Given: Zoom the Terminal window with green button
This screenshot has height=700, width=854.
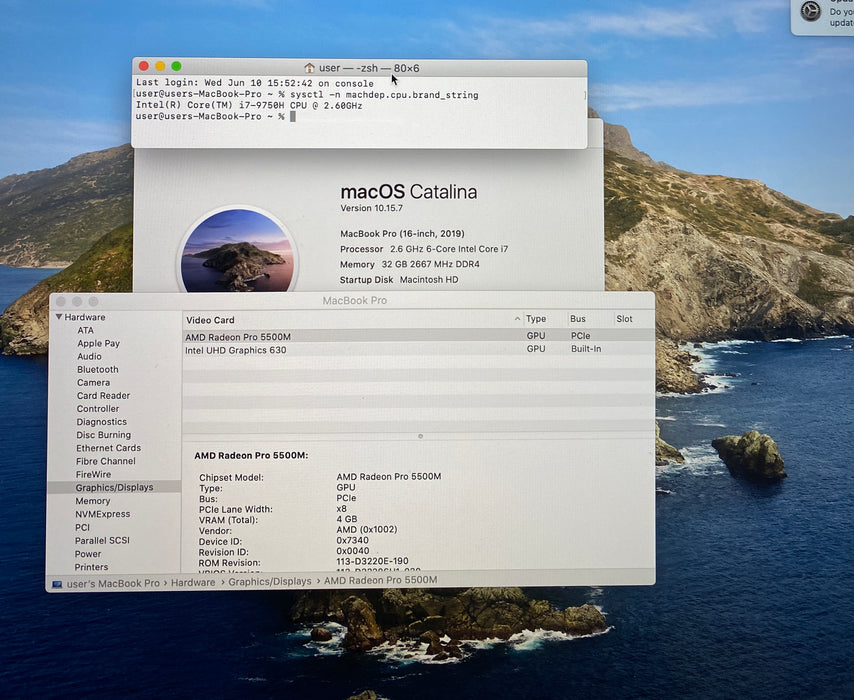Looking at the screenshot, I should [176, 66].
